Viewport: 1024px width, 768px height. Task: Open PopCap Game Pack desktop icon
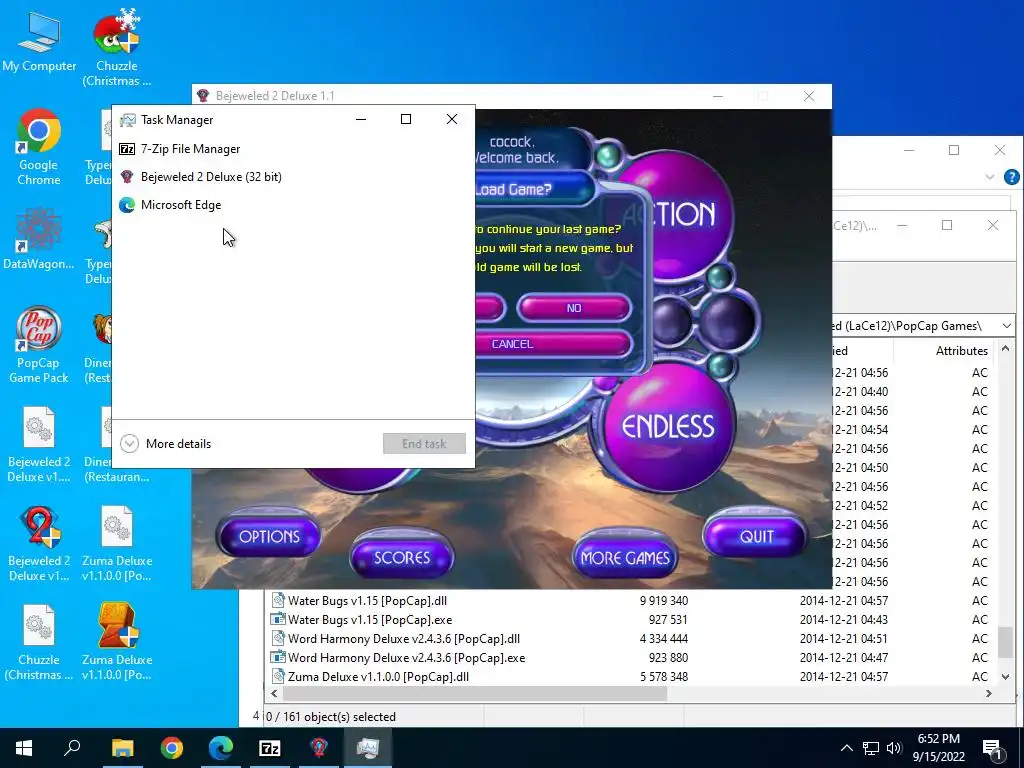(39, 345)
